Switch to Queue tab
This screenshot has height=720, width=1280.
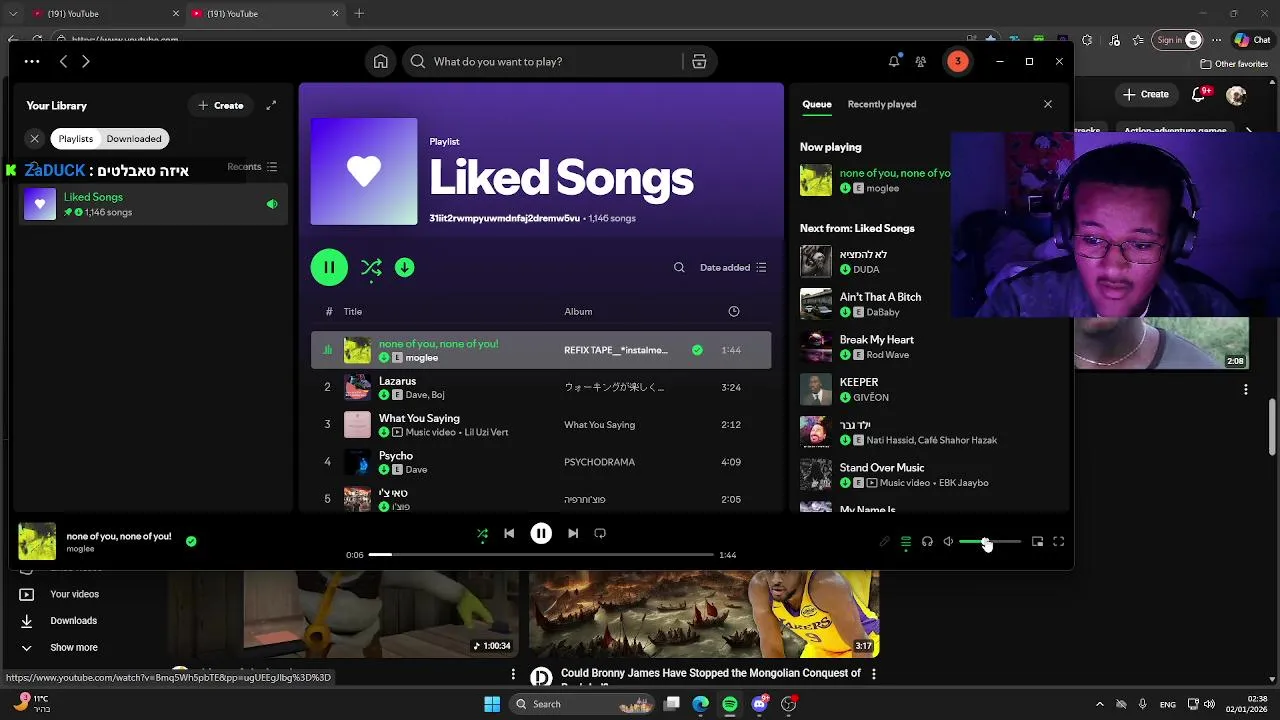point(817,104)
